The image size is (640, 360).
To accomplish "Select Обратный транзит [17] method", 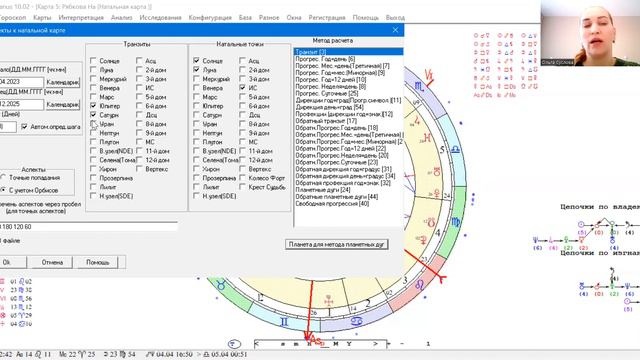I will (x=326, y=121).
